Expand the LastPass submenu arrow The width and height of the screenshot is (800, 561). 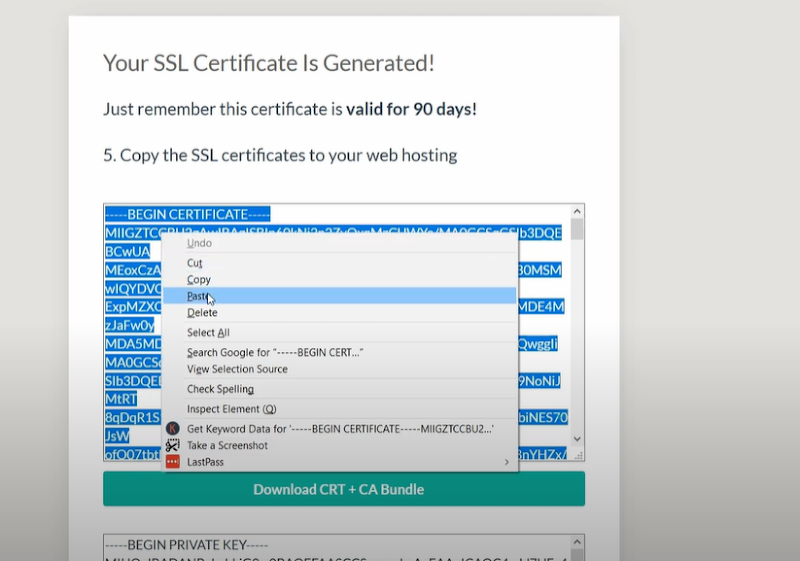506,462
